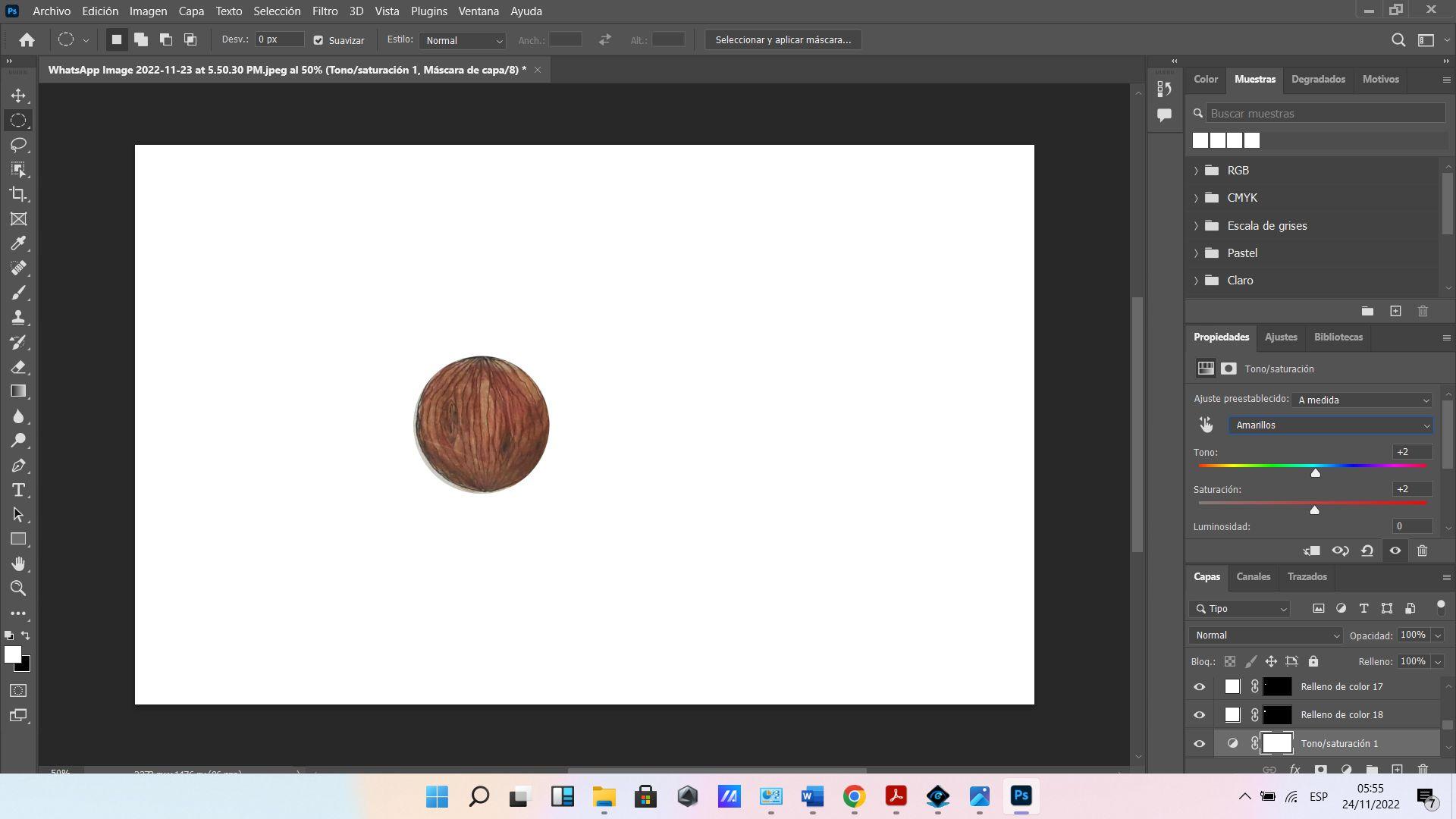Click the Buscar muestras search field
Image resolution: width=1456 pixels, height=819 pixels.
tap(1324, 114)
